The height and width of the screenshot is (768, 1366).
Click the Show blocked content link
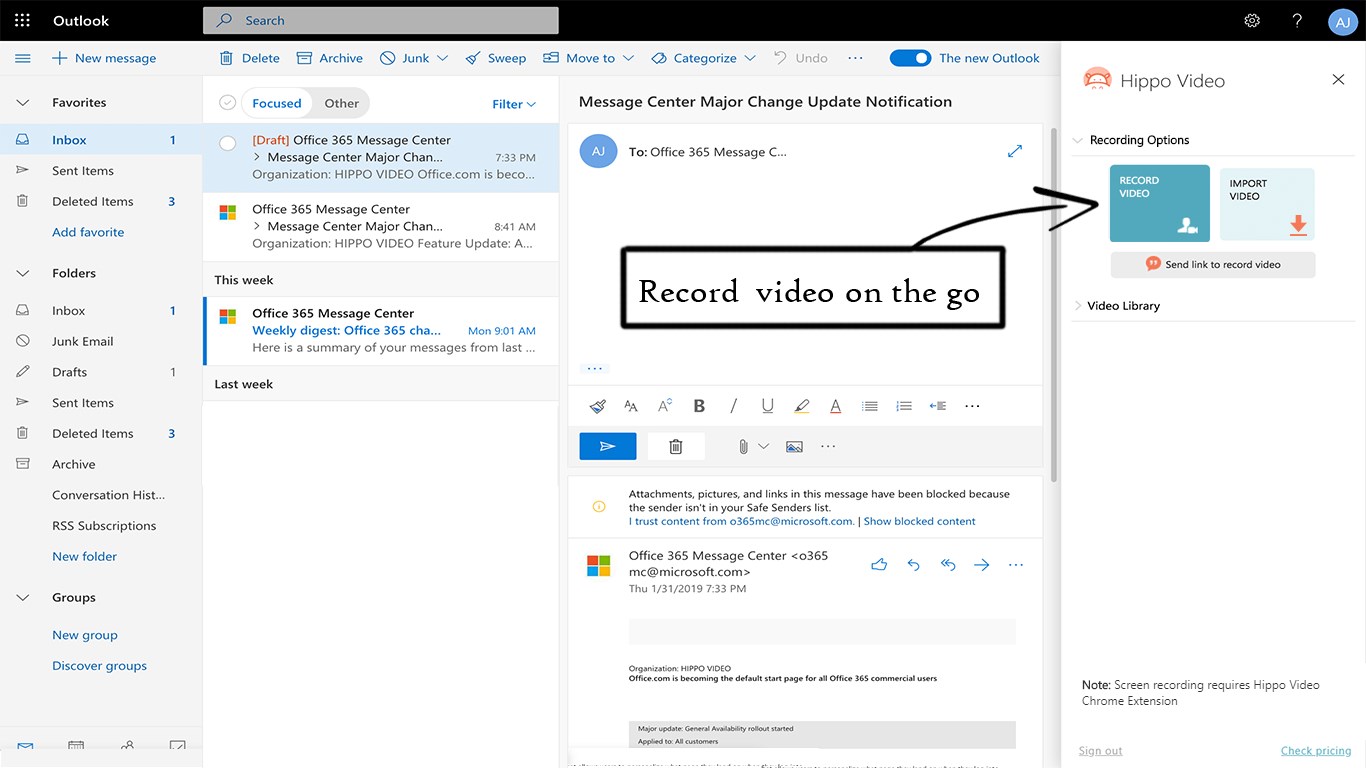tap(920, 521)
